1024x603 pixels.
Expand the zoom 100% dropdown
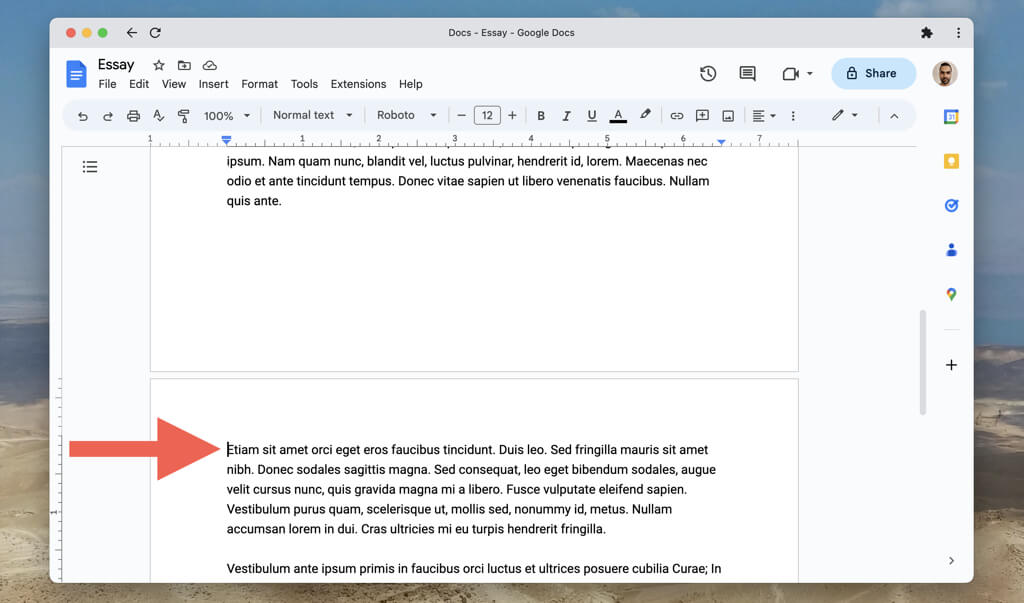pyautogui.click(x=227, y=116)
